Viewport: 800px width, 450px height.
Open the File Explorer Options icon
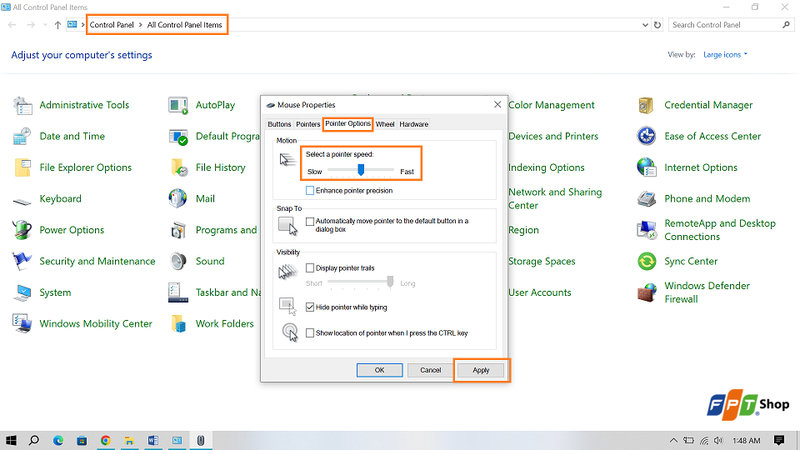point(22,168)
